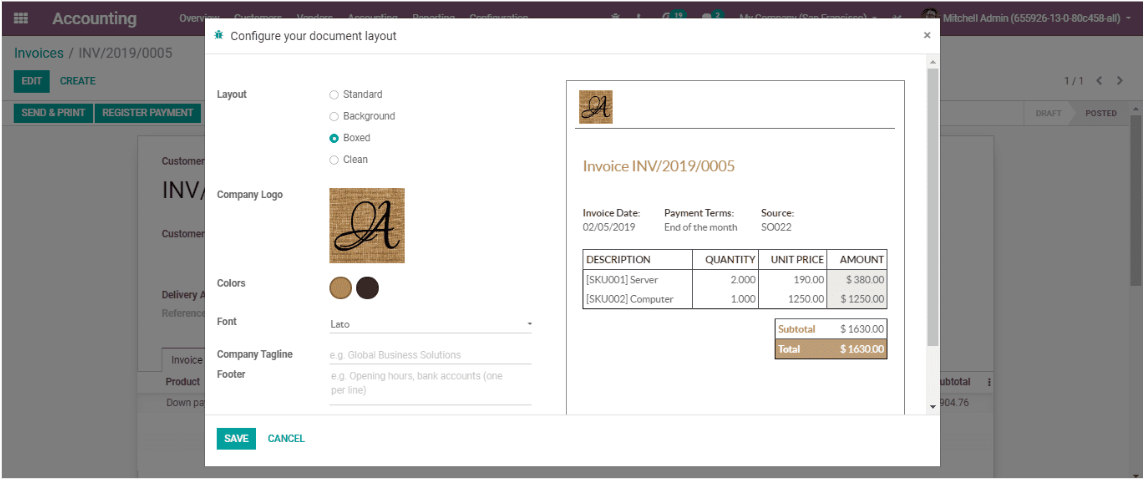Image resolution: width=1143 pixels, height=479 pixels.
Task: Go to Invoices breadcrumb link
Action: tap(39, 53)
